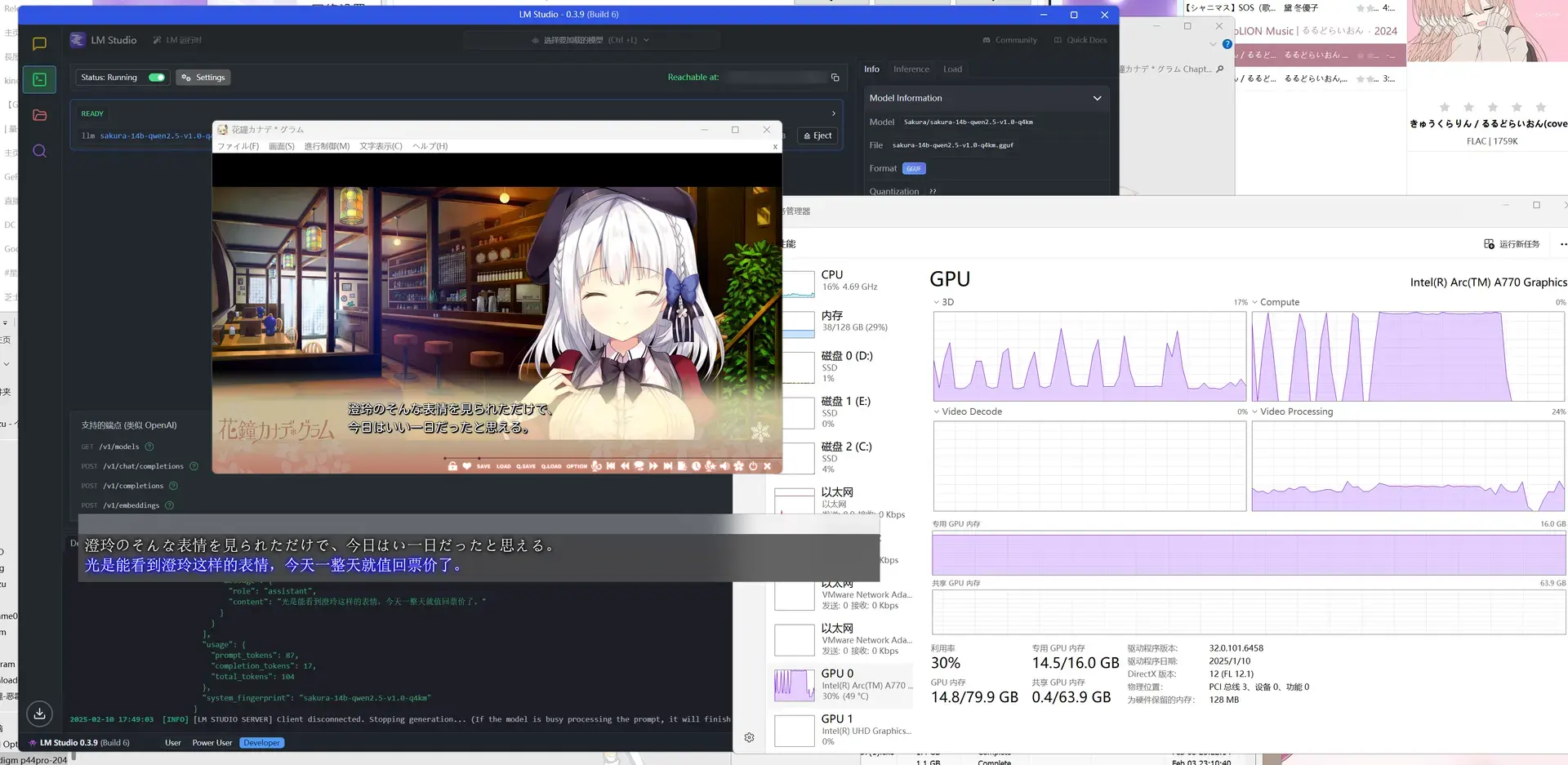1568x765 pixels.
Task: Click the heart favorite icon in game toolbar
Action: 467,466
